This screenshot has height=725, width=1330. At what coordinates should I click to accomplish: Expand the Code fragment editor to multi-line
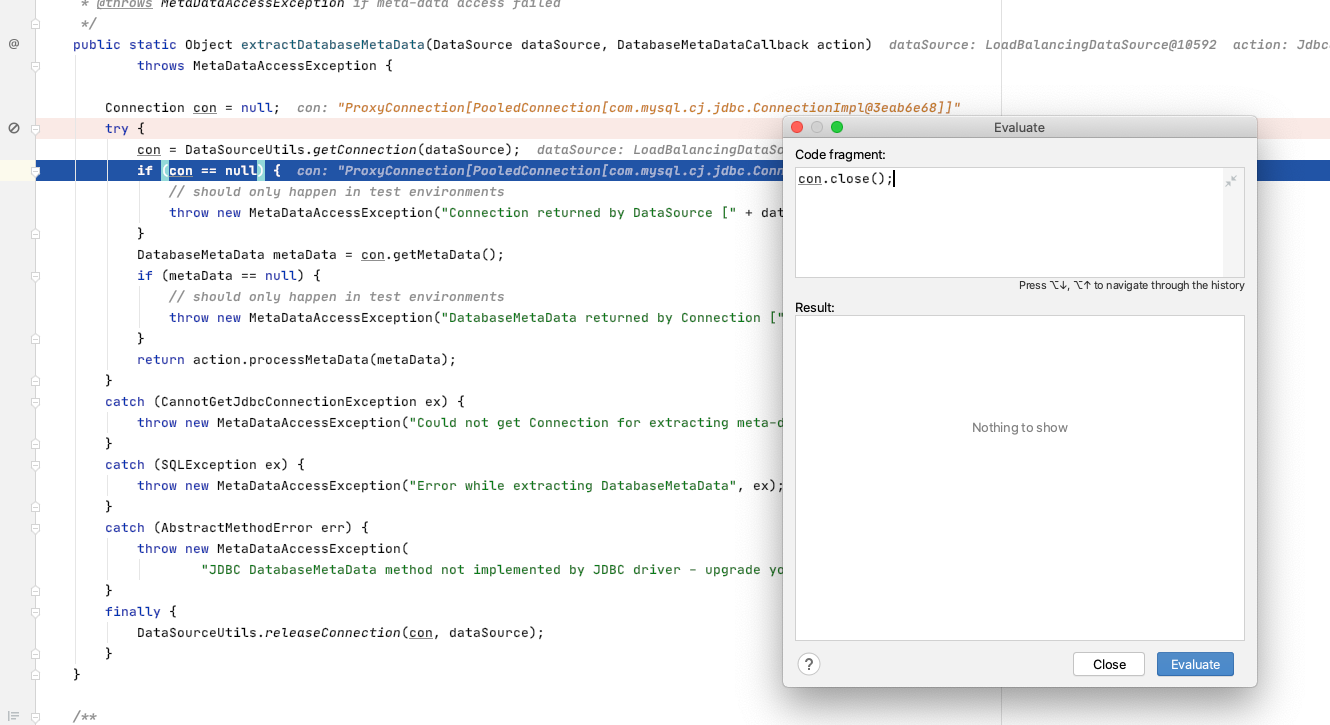(1231, 180)
